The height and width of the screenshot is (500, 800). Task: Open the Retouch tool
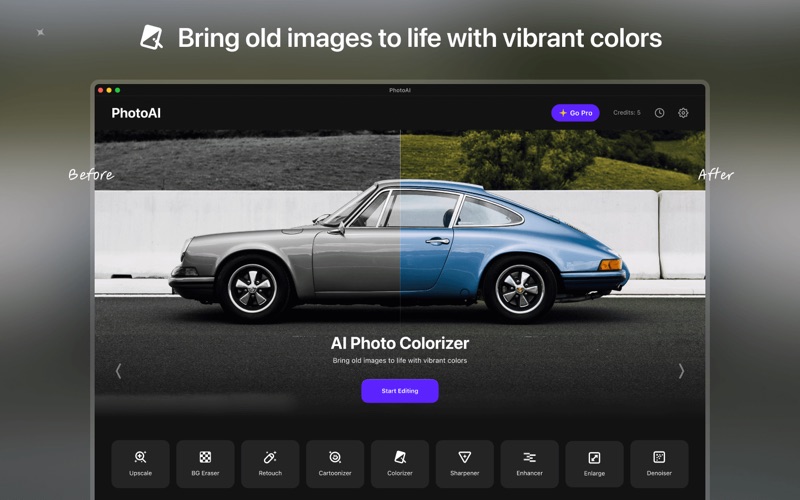270,463
